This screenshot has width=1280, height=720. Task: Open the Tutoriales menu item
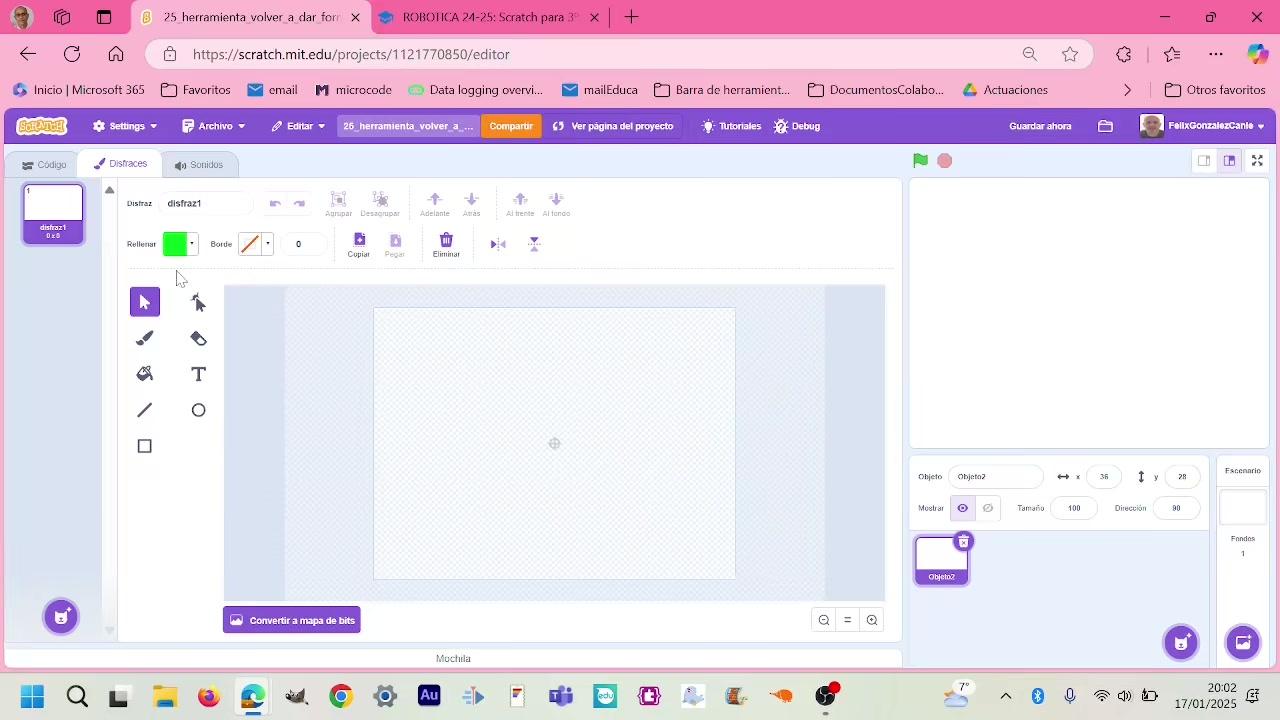click(x=732, y=126)
